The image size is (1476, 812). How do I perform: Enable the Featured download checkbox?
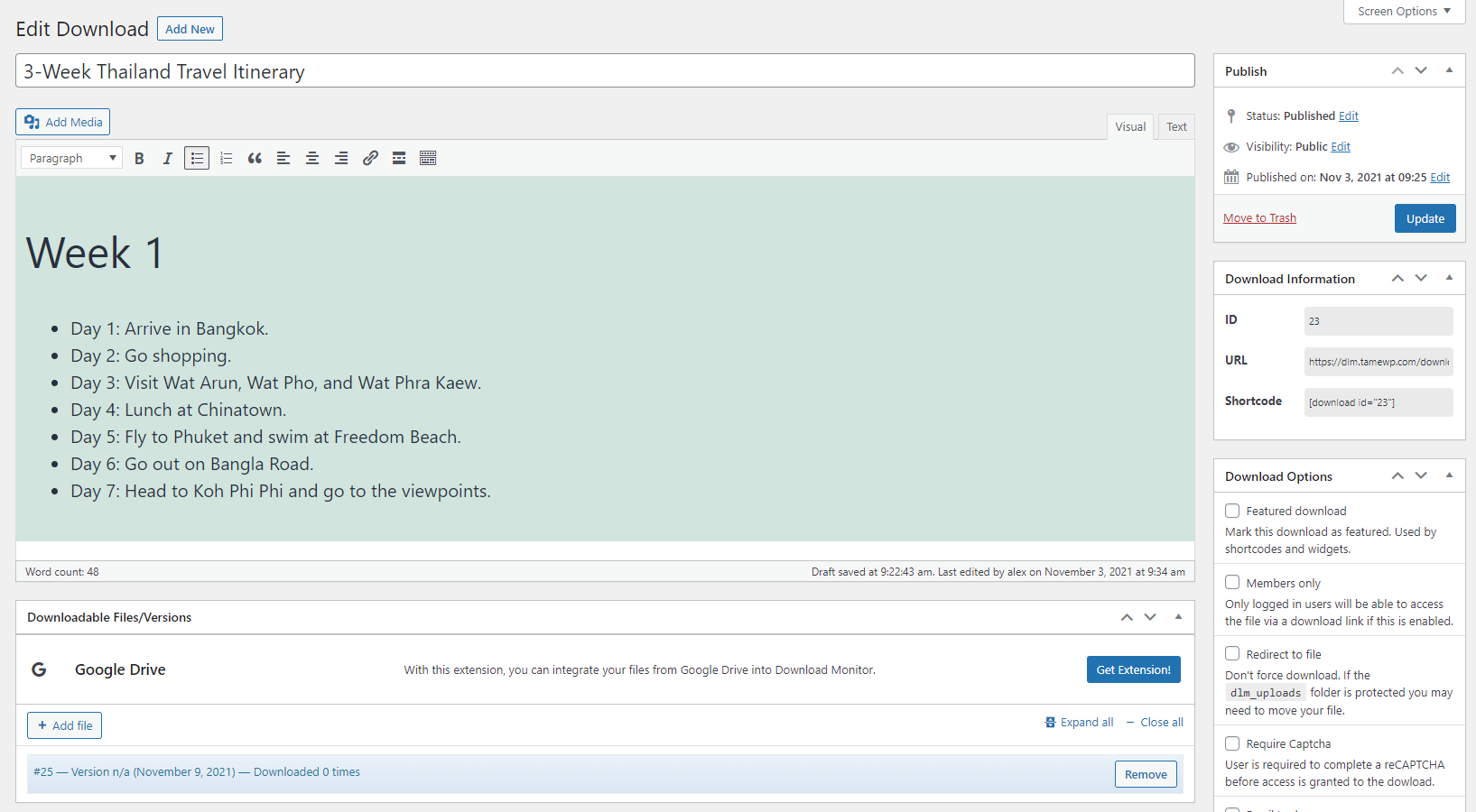pos(1232,511)
